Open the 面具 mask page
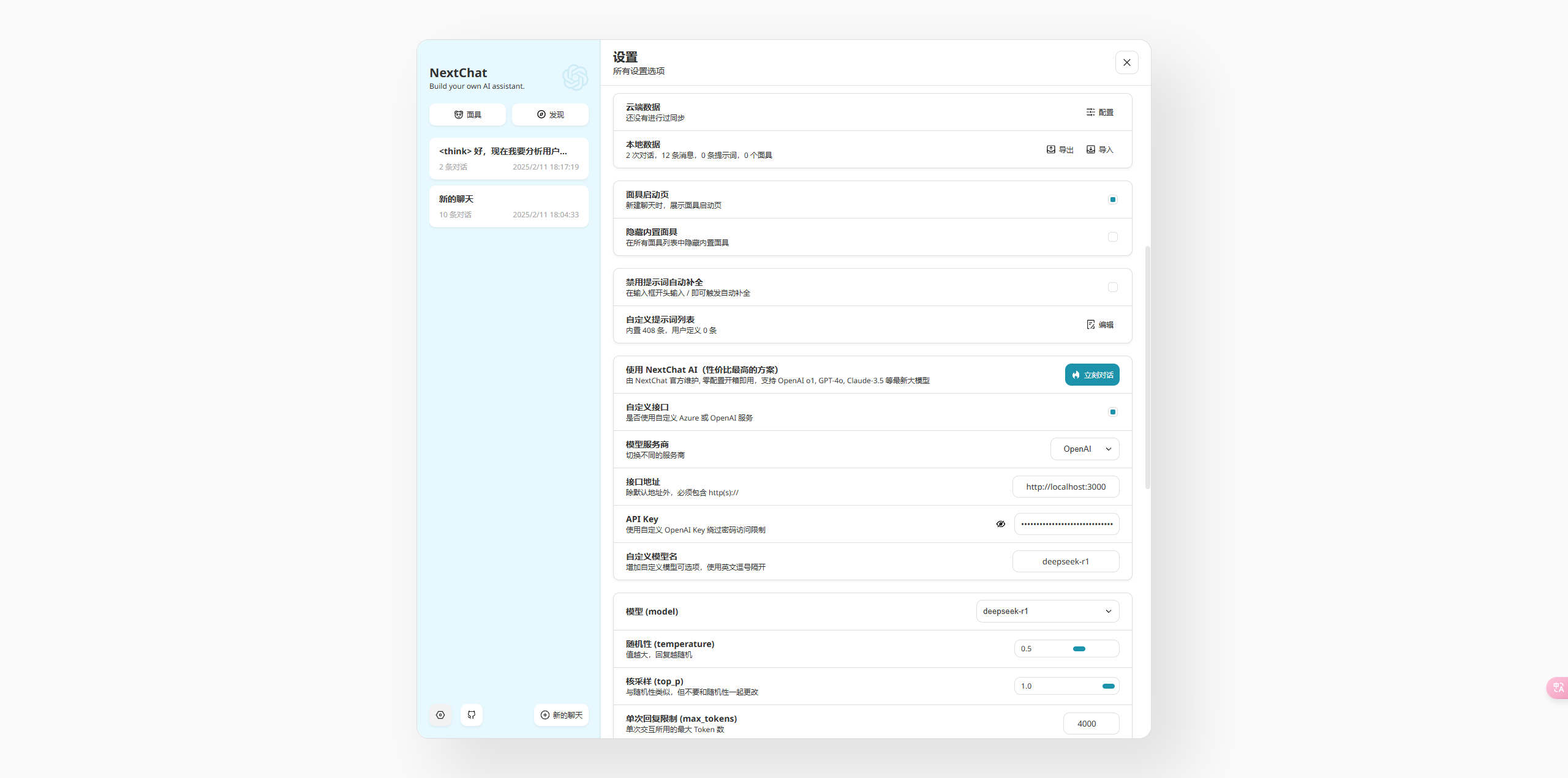 click(x=467, y=114)
